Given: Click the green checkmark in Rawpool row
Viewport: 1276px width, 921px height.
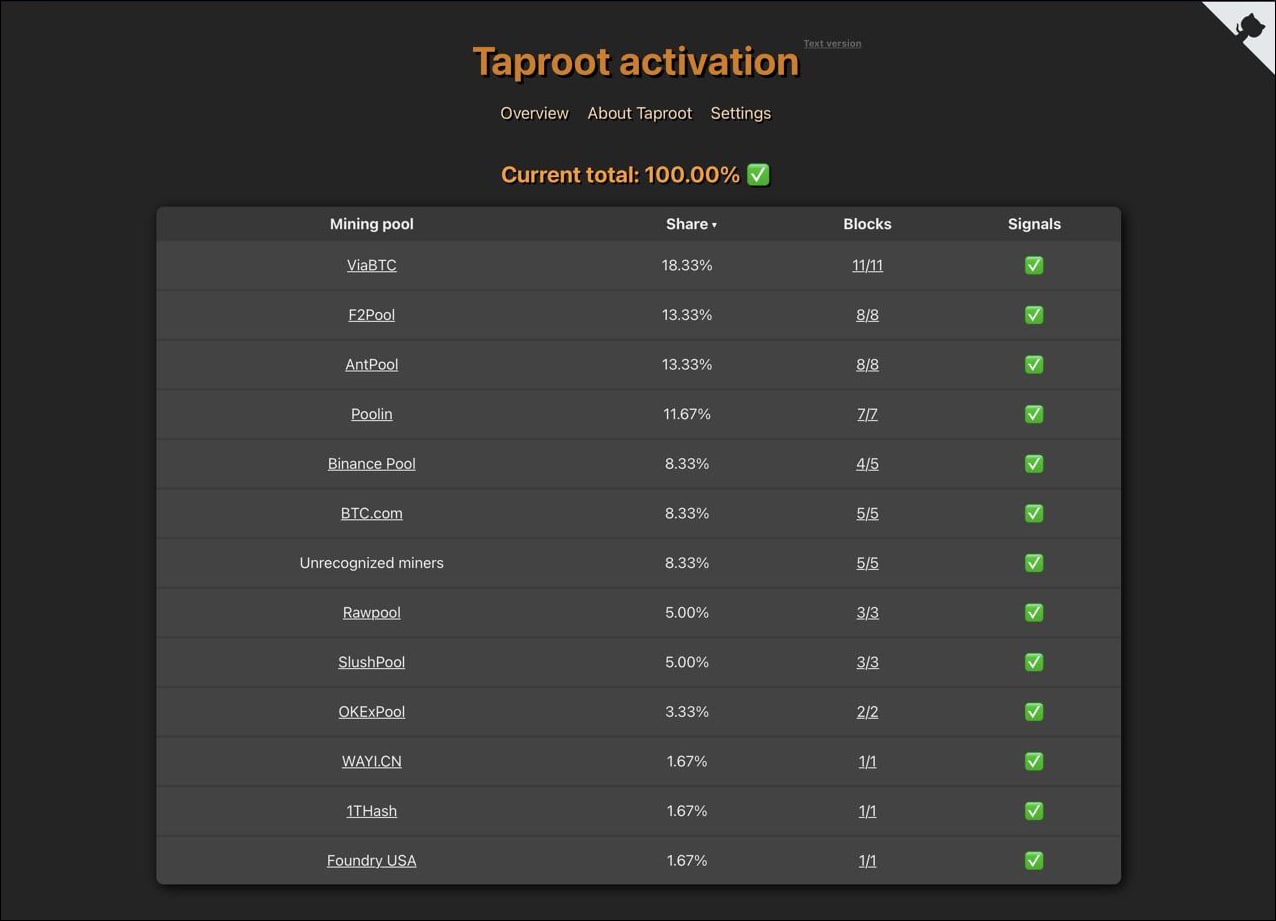Looking at the screenshot, I should click(x=1034, y=612).
